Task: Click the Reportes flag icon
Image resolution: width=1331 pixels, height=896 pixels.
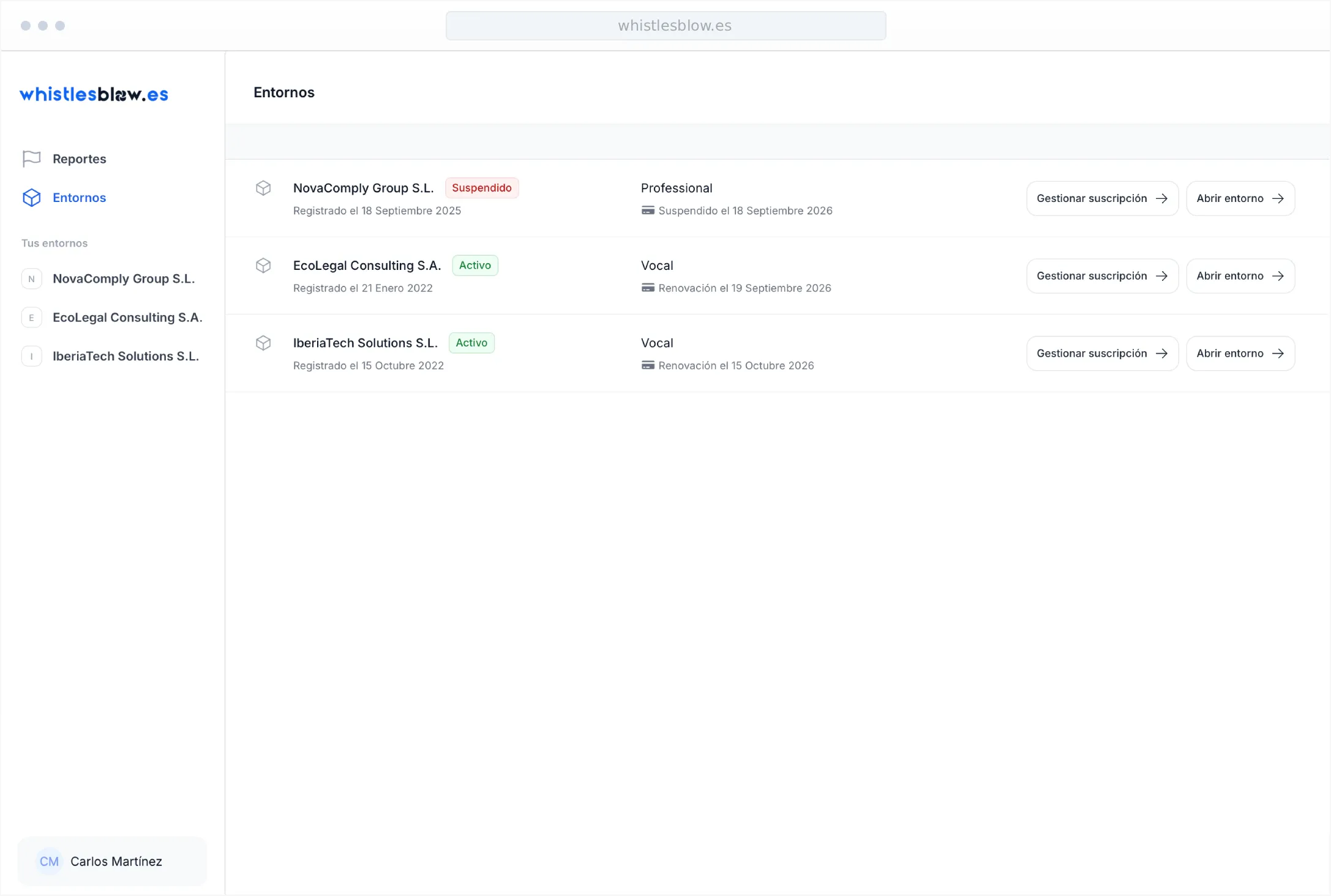Action: (31, 159)
